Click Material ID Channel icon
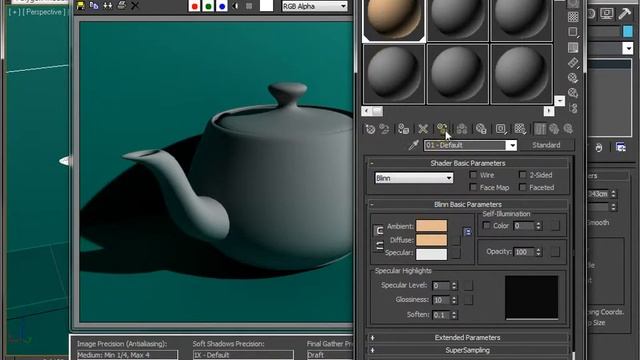 tap(501, 129)
